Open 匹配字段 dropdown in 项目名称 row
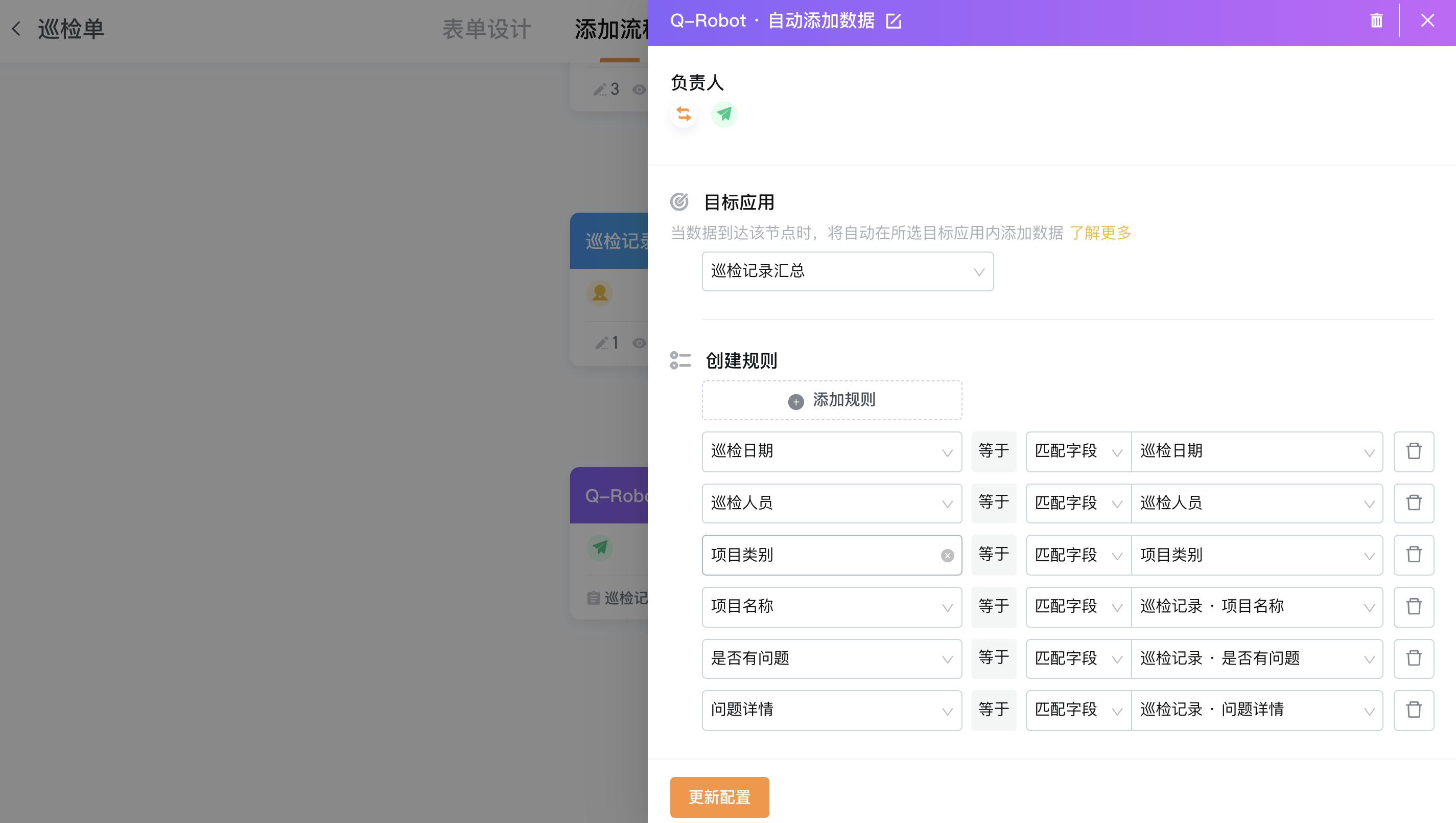Viewport: 1456px width, 823px height. [x=1078, y=607]
